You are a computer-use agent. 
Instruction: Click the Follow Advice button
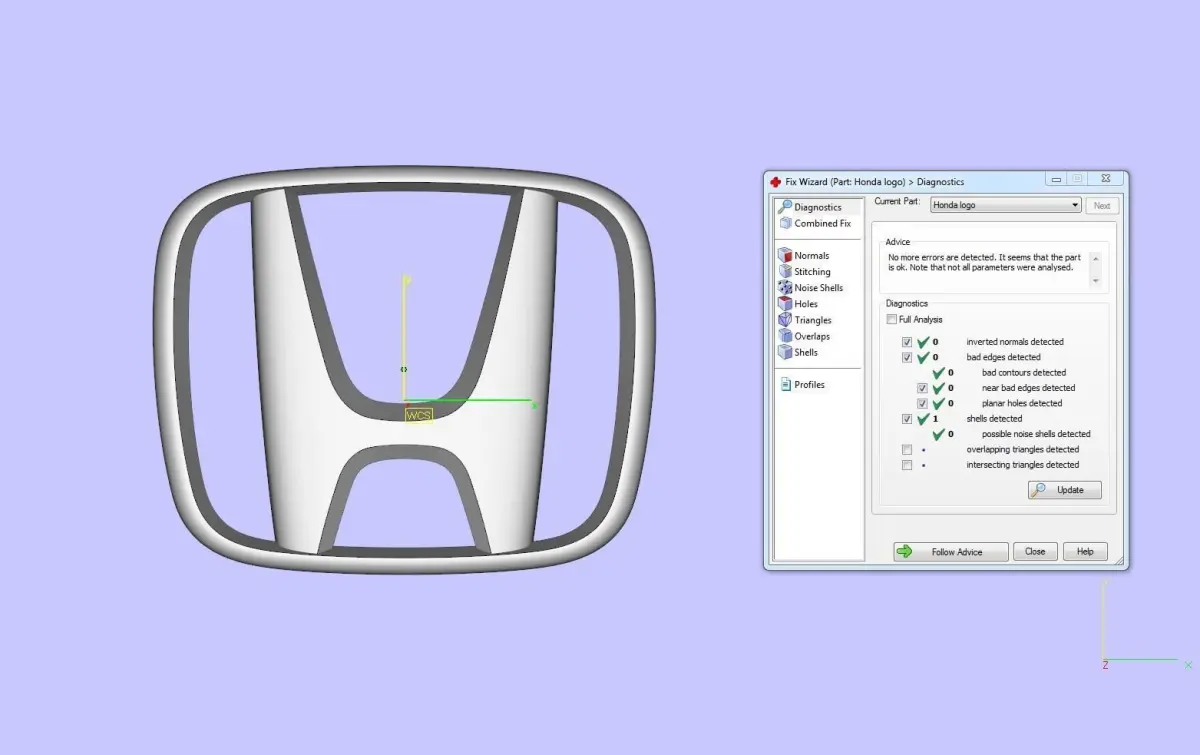[950, 551]
